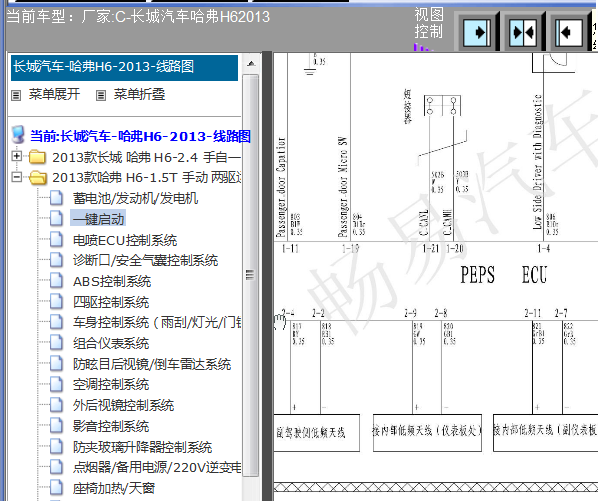This screenshot has height=501, width=598.
Task: Click page icon beside 防夹玻璃升降器控制系统
Action: (56, 446)
